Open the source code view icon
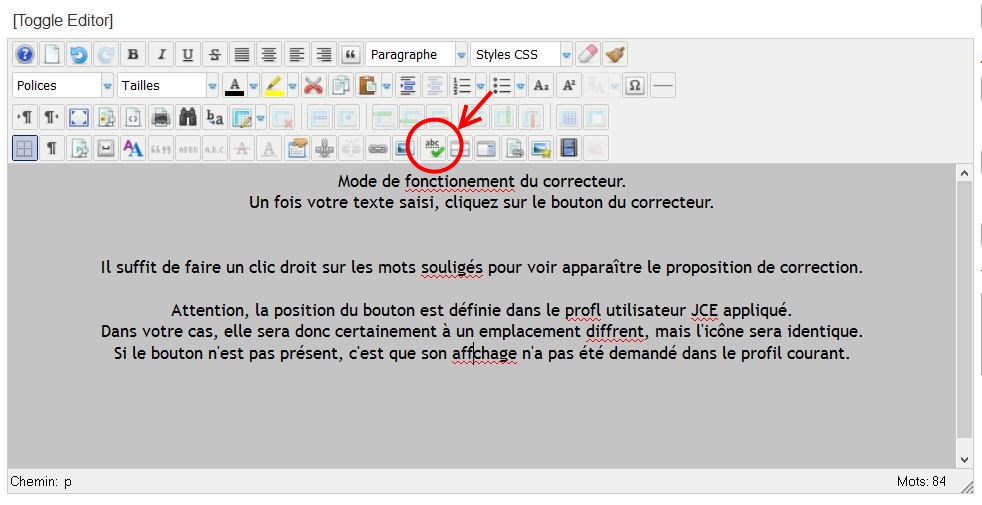The width and height of the screenshot is (982, 505). point(133,117)
